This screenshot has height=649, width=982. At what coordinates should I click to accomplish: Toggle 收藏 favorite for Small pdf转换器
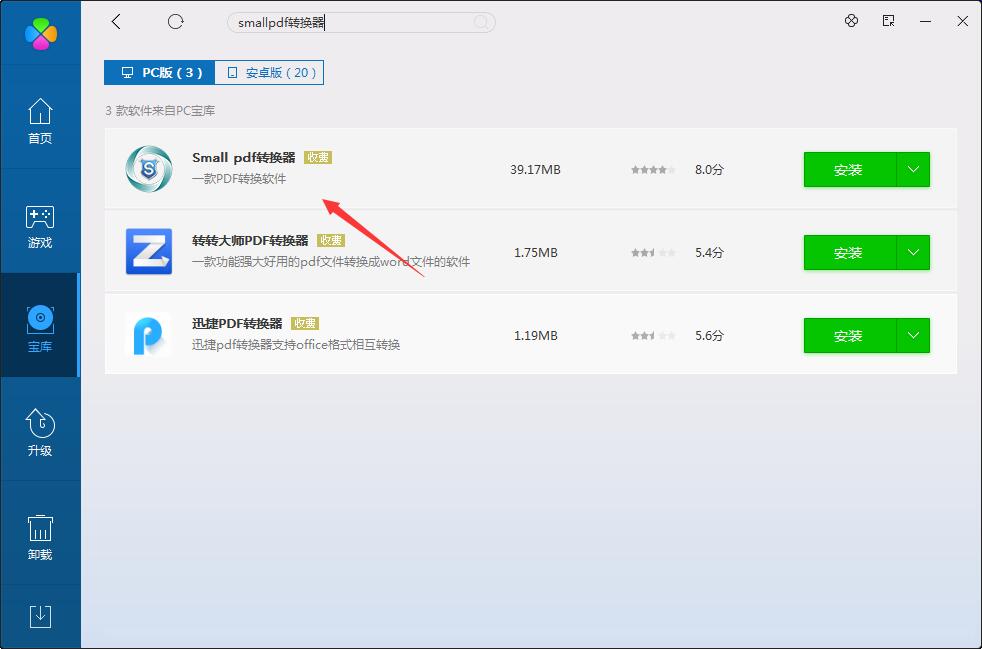point(318,158)
